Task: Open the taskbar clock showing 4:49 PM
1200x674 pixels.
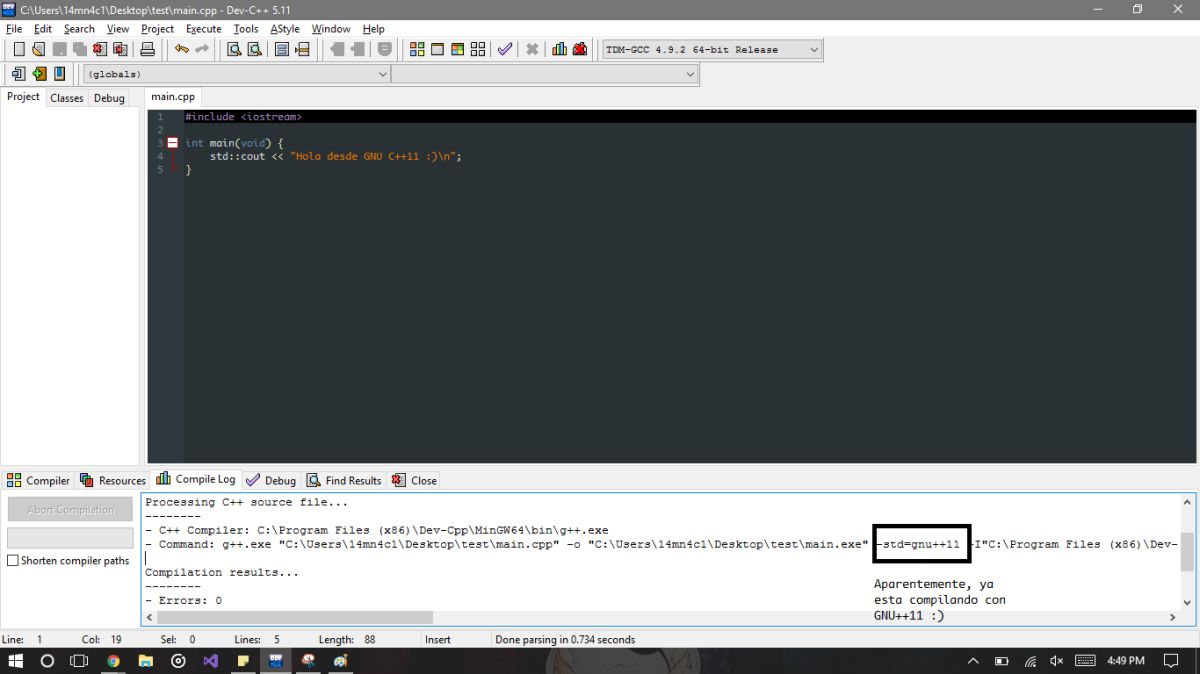Action: click(1125, 661)
